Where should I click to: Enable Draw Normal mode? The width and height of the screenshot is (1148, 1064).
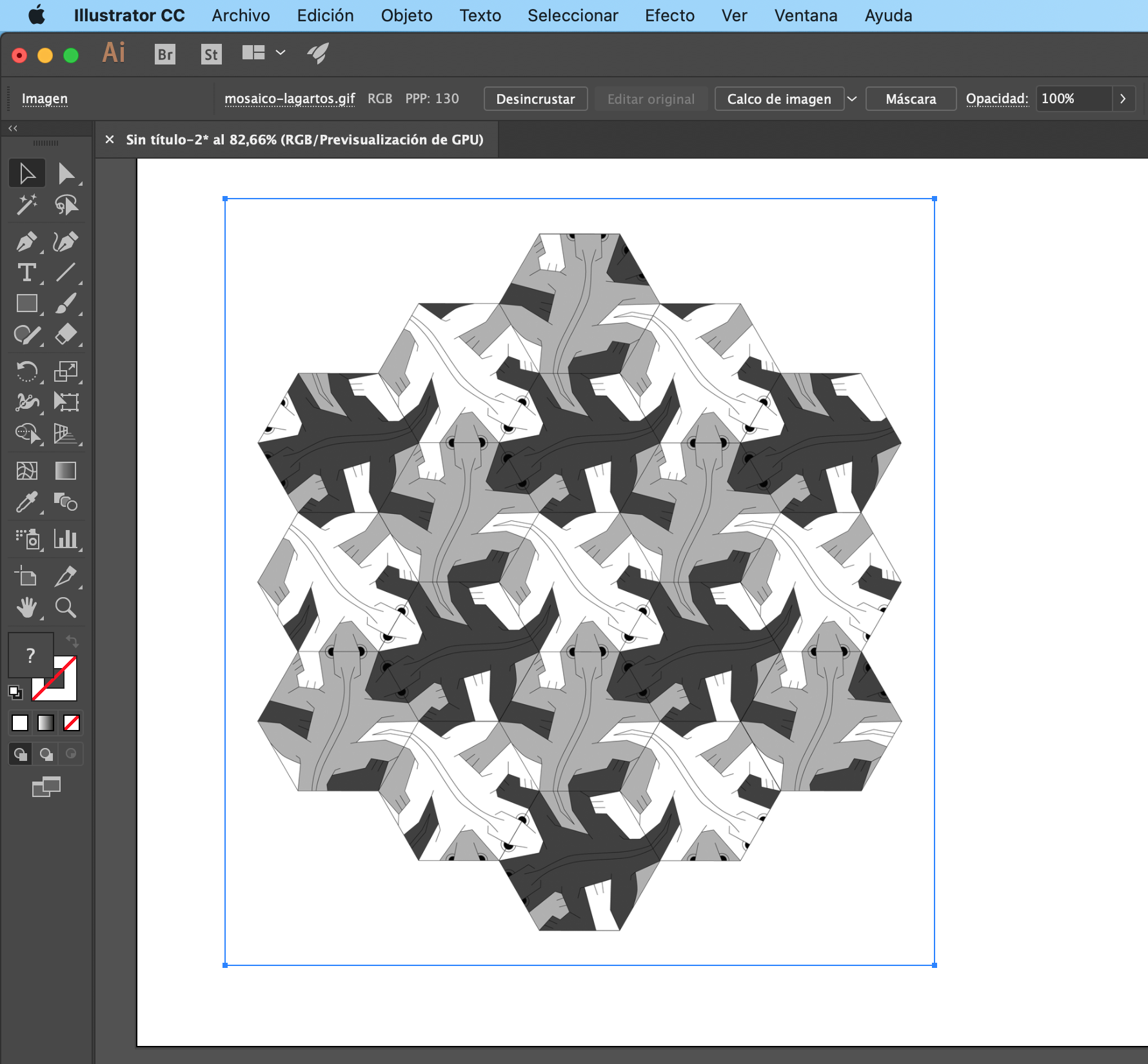coord(21,754)
